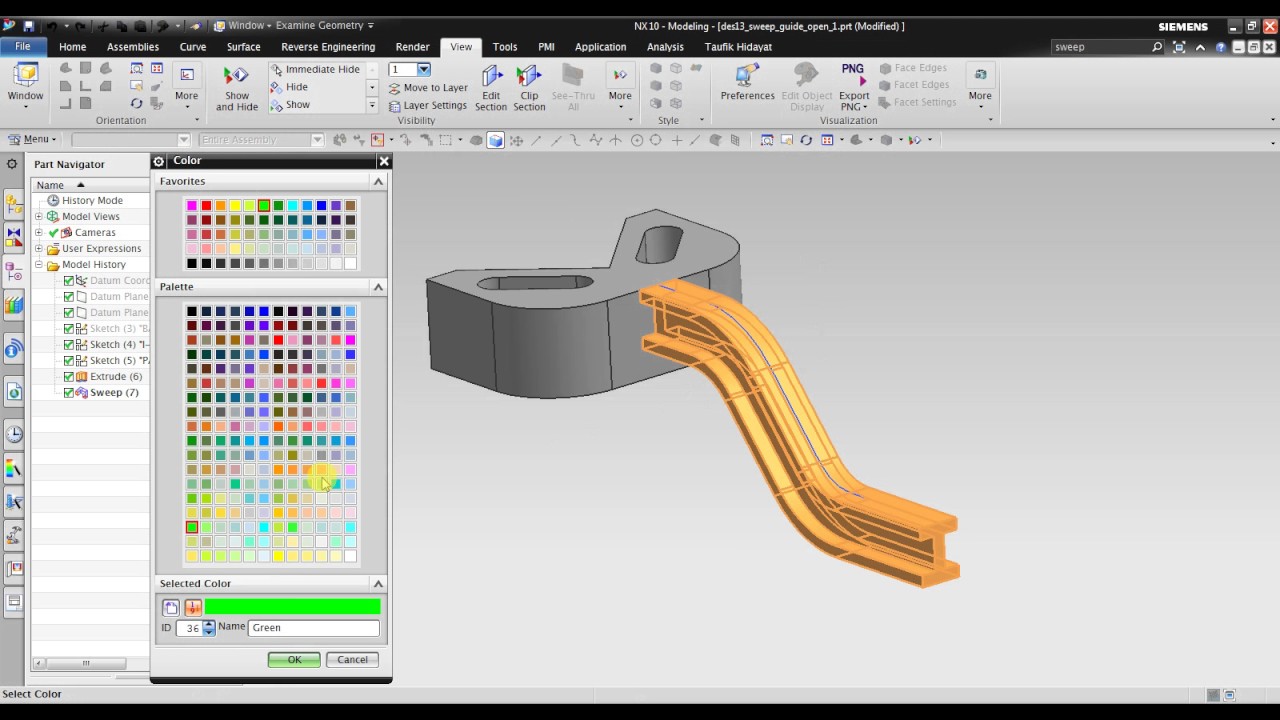This screenshot has width=1280, height=720.
Task: Click the Show command in Visibility
Action: tap(291, 104)
